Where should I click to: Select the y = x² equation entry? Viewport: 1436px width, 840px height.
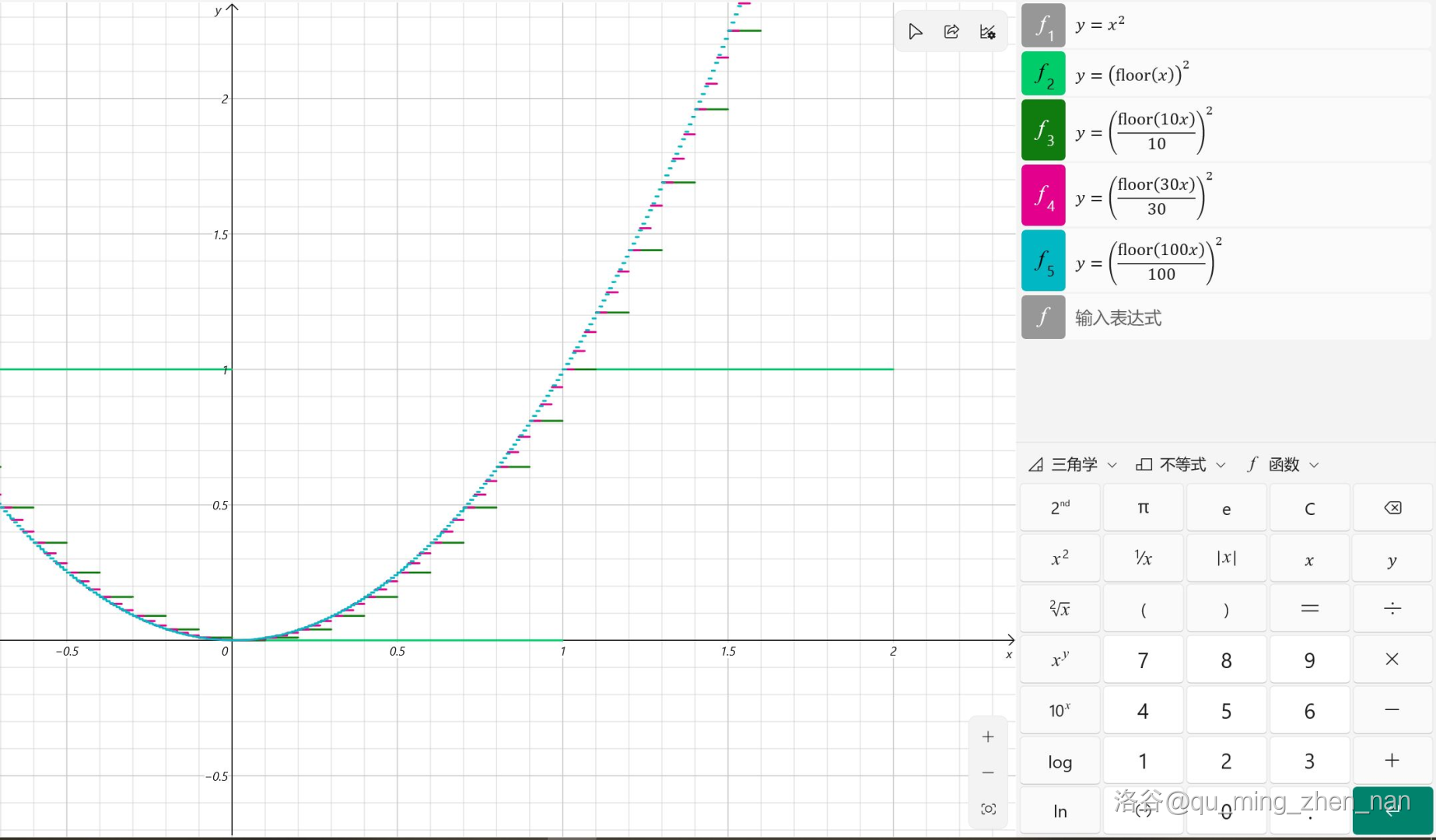tap(1245, 25)
